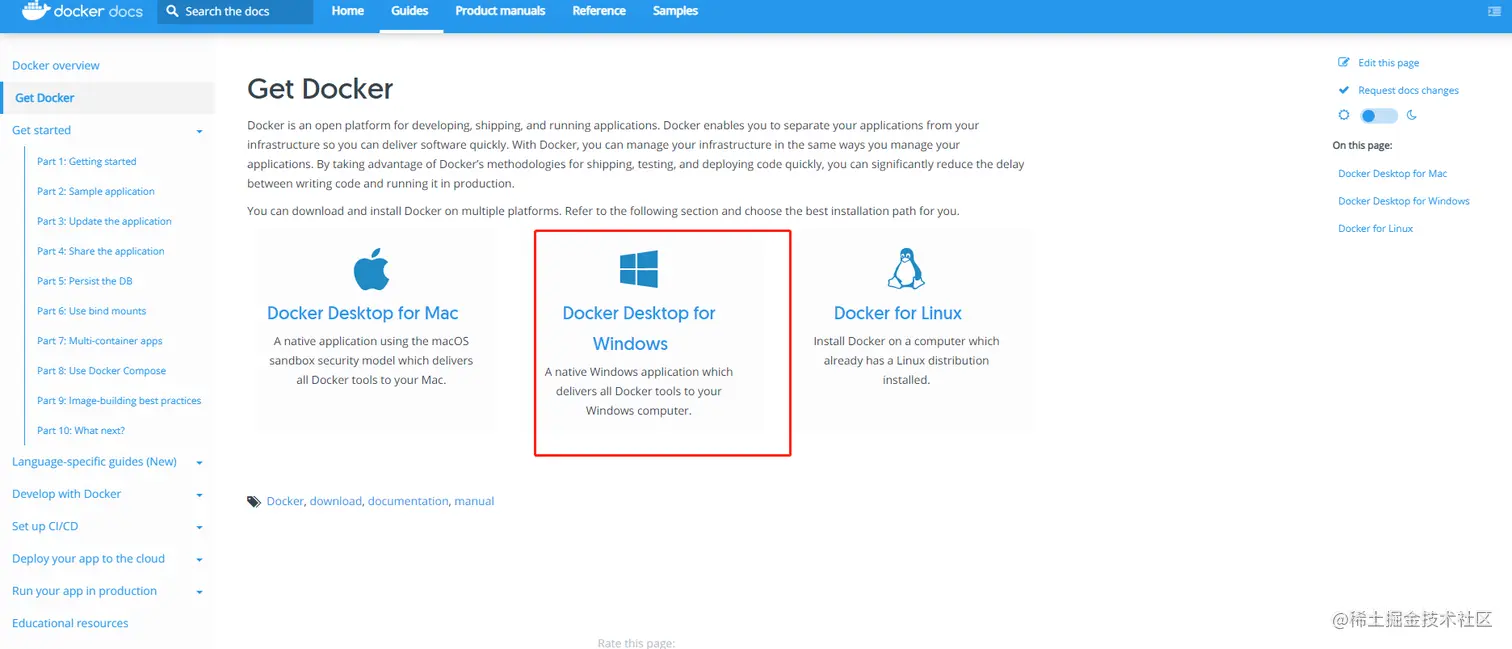
Task: Open Part 3: Update the application
Action: pos(104,221)
